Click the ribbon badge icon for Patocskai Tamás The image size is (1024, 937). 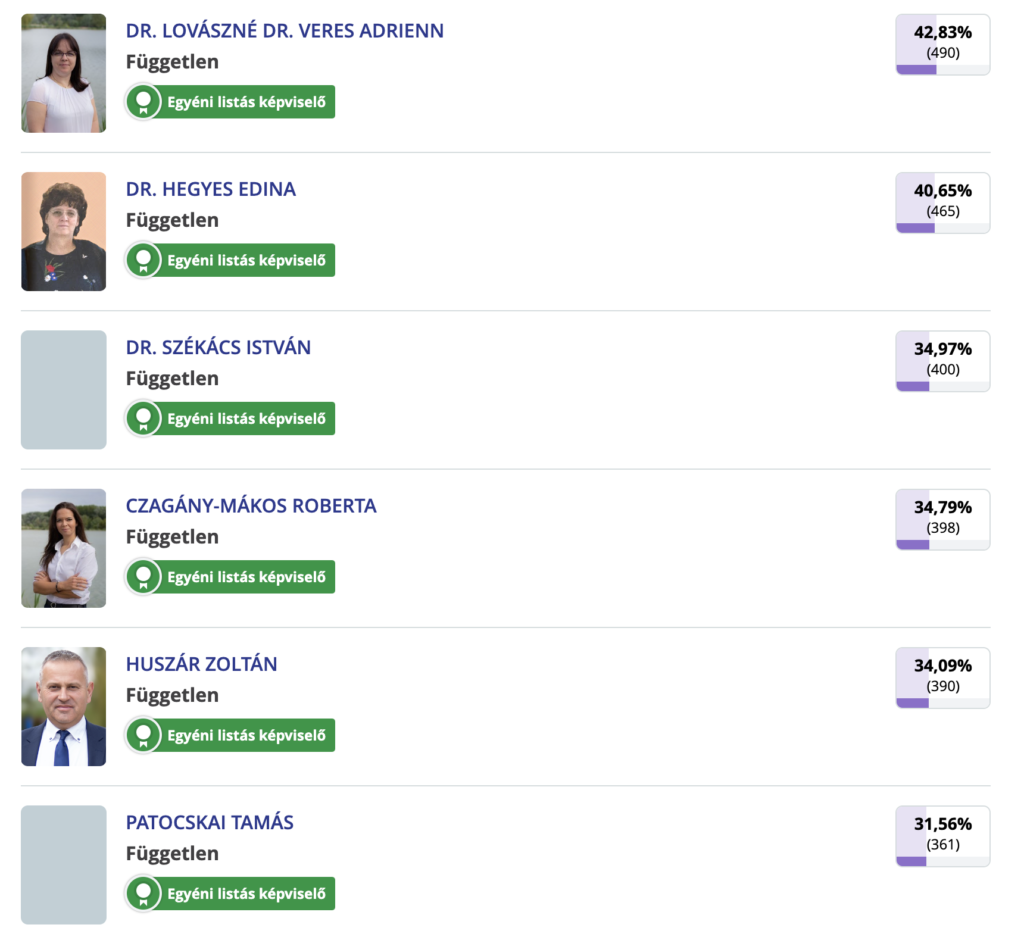click(x=144, y=893)
